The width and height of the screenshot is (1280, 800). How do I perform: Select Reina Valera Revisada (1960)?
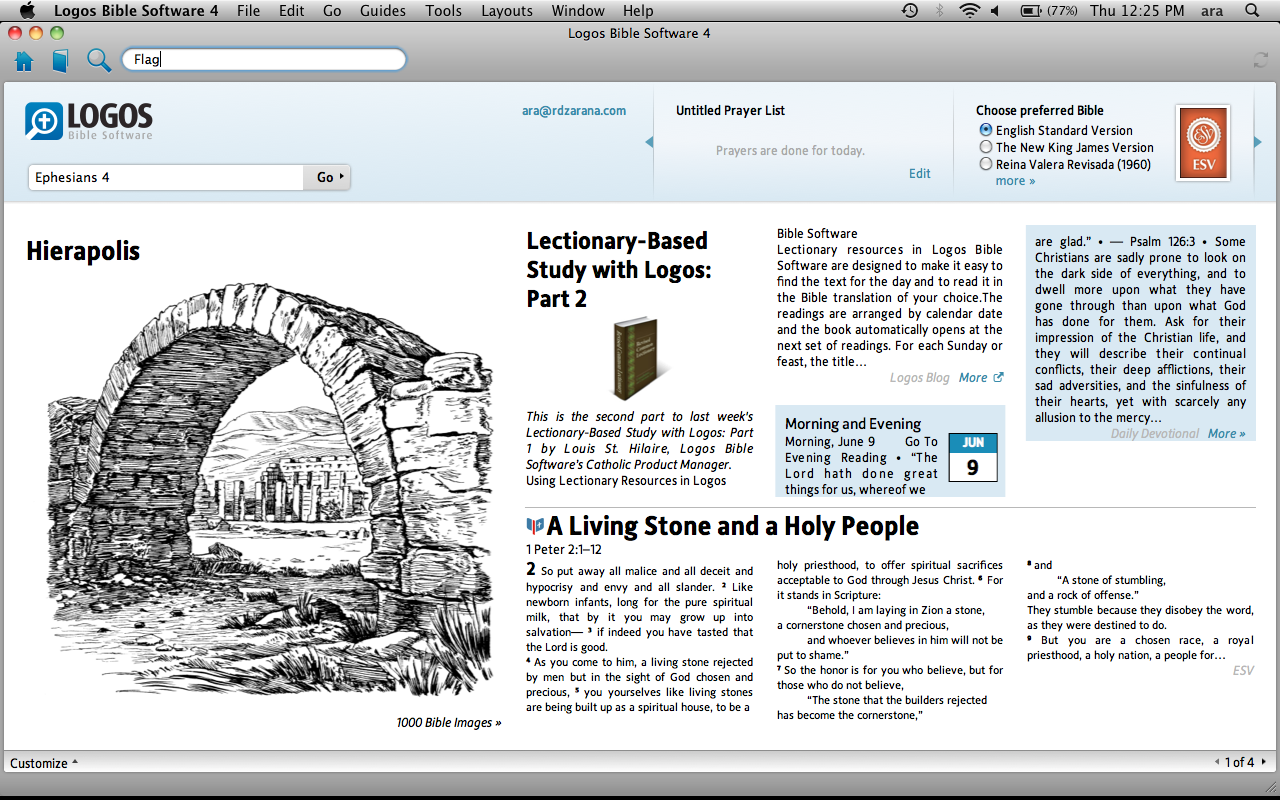986,164
